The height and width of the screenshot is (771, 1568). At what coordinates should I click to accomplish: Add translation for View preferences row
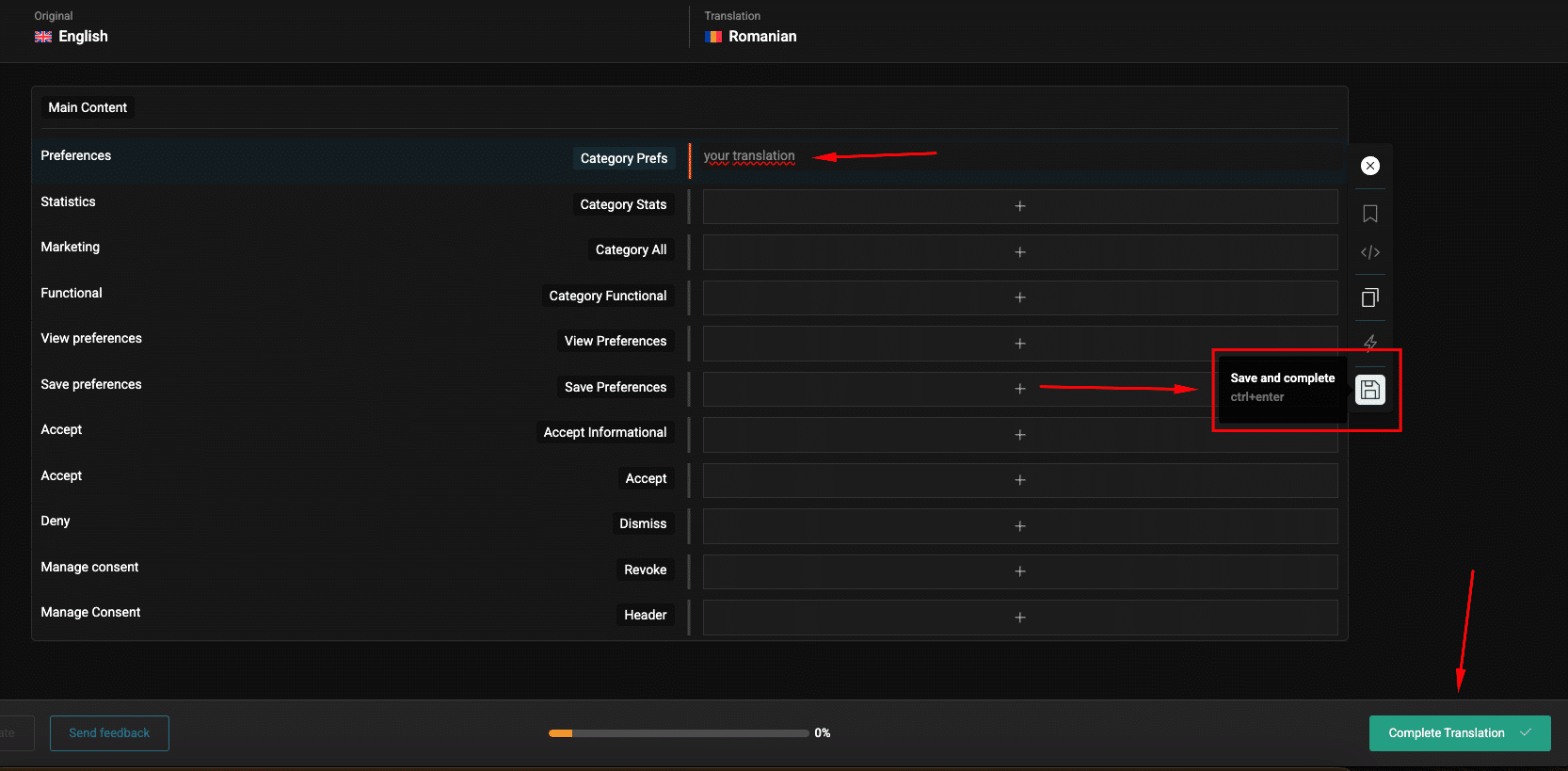[x=1020, y=344]
